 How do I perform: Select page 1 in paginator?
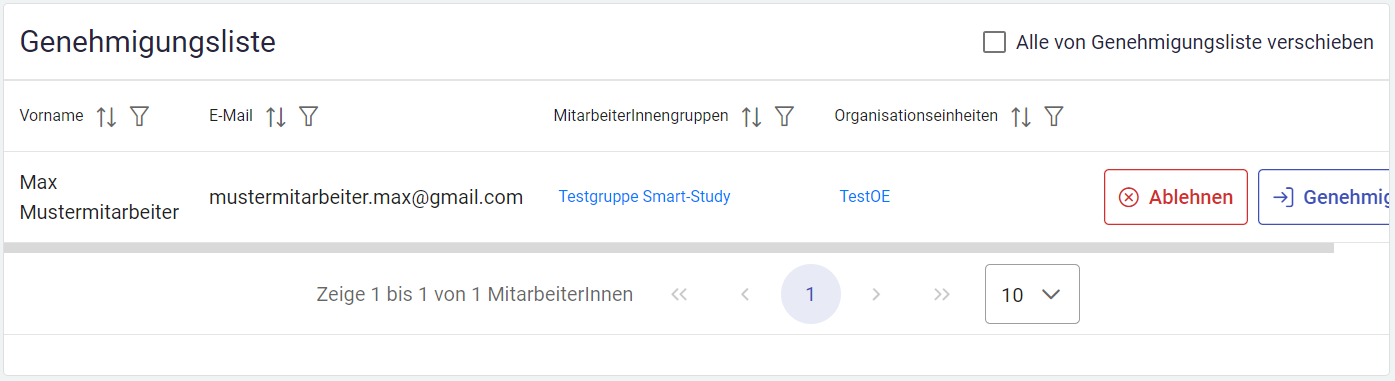point(811,294)
